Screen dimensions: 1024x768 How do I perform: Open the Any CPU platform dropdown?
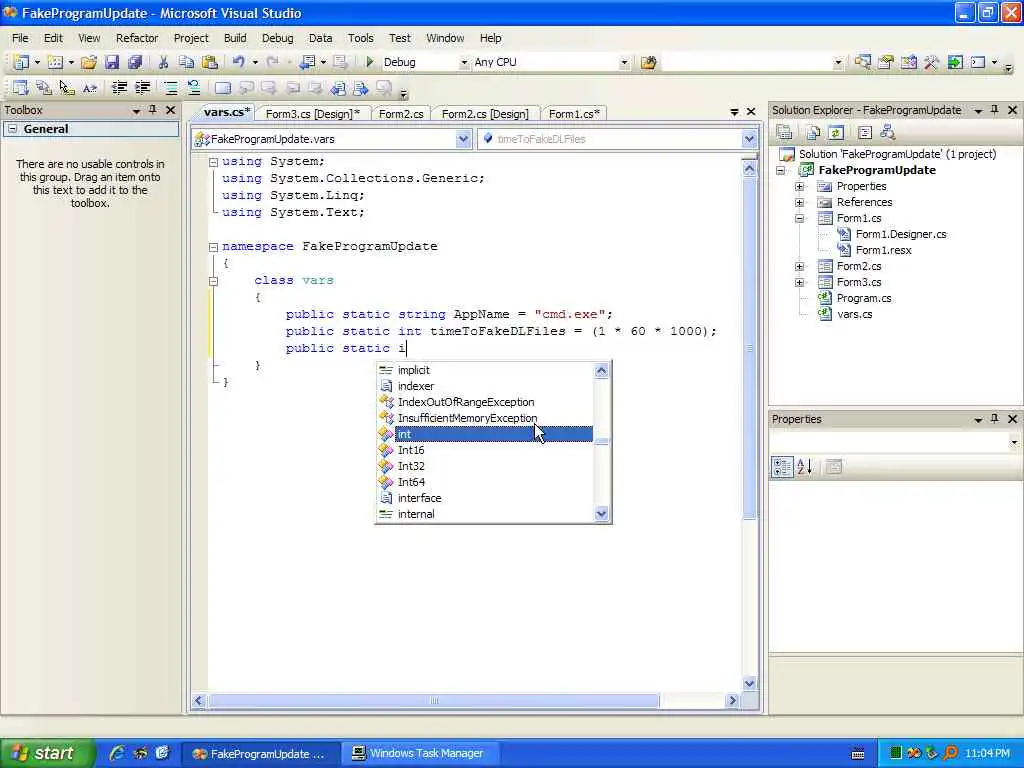624,63
